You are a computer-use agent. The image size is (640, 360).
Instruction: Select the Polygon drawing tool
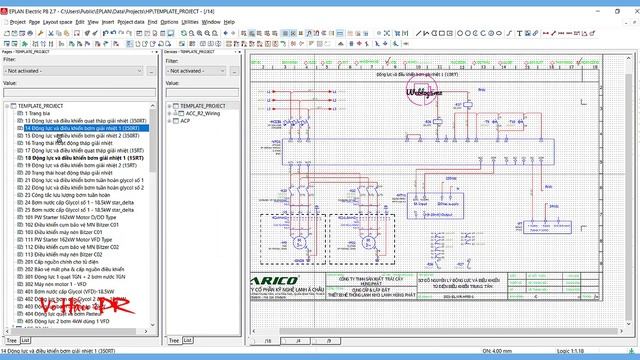tap(434, 33)
